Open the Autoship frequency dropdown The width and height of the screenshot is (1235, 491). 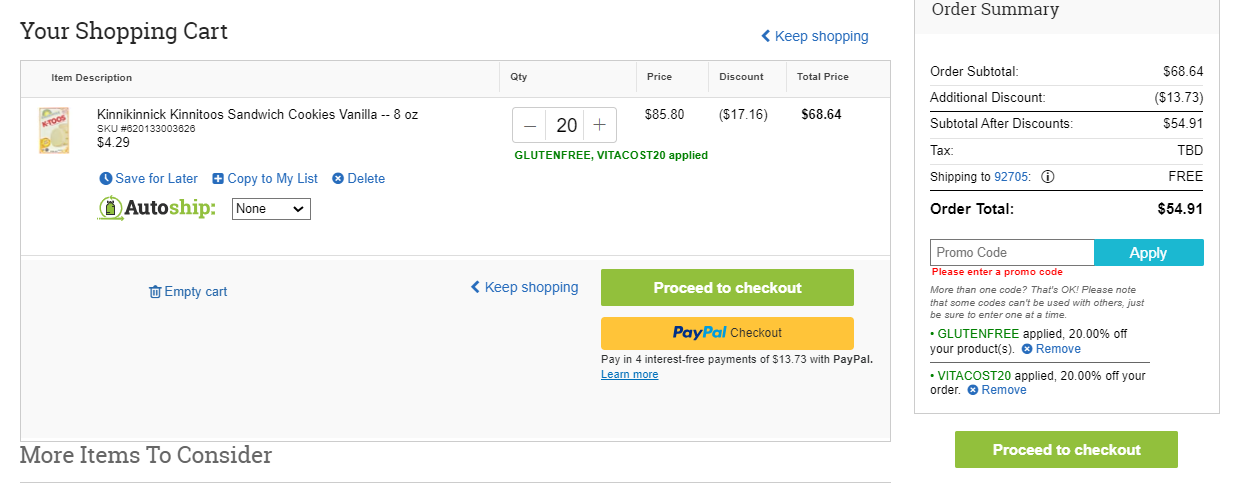point(271,209)
